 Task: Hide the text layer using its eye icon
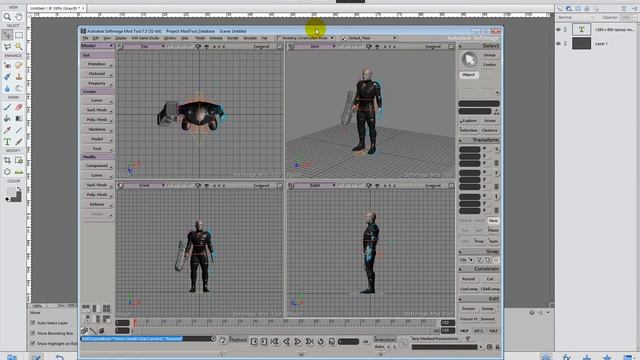(x=558, y=29)
